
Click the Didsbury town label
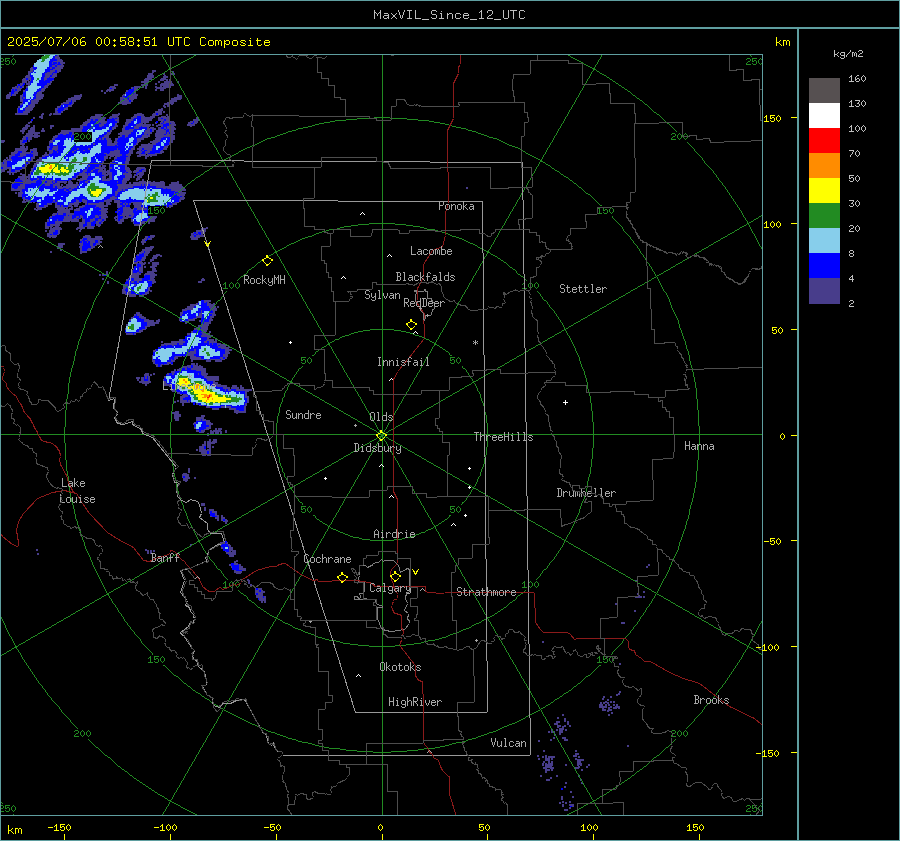[377, 448]
